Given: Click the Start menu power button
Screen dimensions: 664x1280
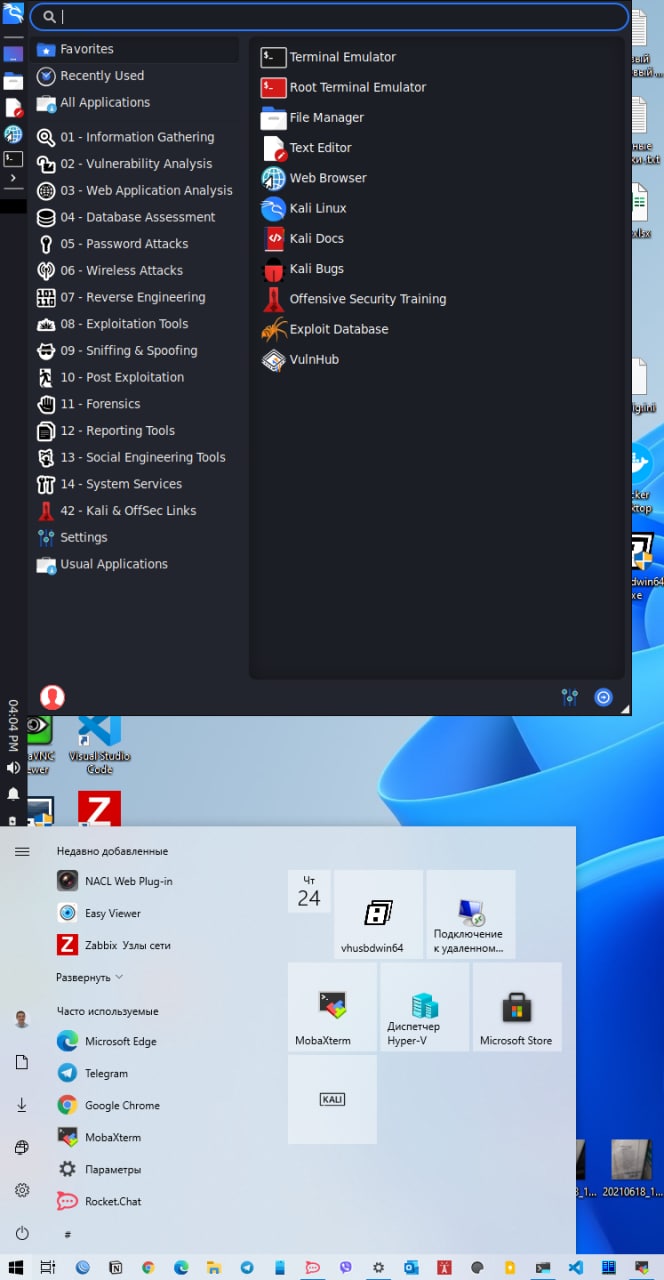Looking at the screenshot, I should pos(22,1234).
